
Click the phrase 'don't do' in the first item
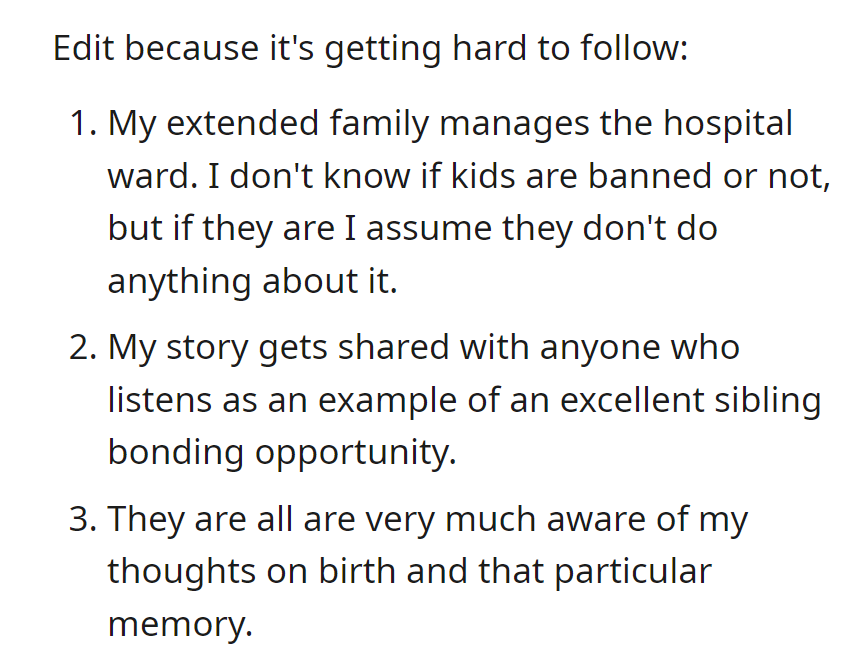[x=650, y=228]
